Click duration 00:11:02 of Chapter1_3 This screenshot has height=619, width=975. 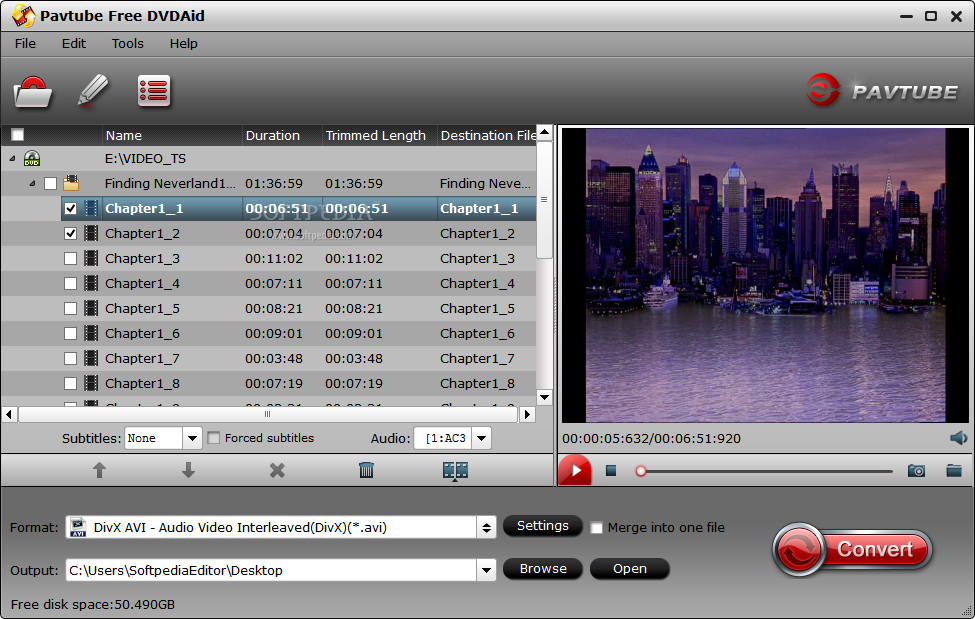click(x=274, y=259)
